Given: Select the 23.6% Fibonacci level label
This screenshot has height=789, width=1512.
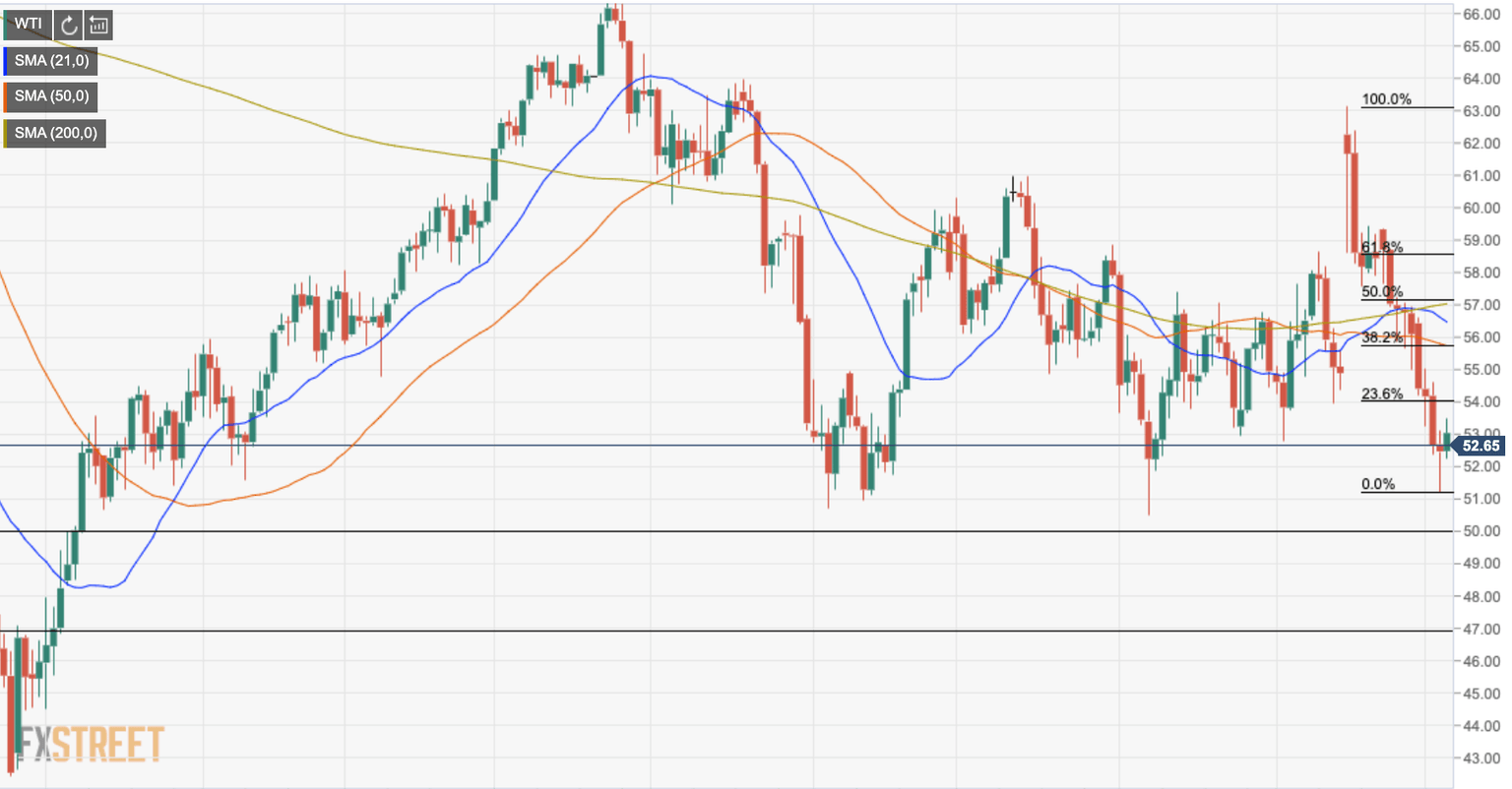Looking at the screenshot, I should tap(1381, 394).
